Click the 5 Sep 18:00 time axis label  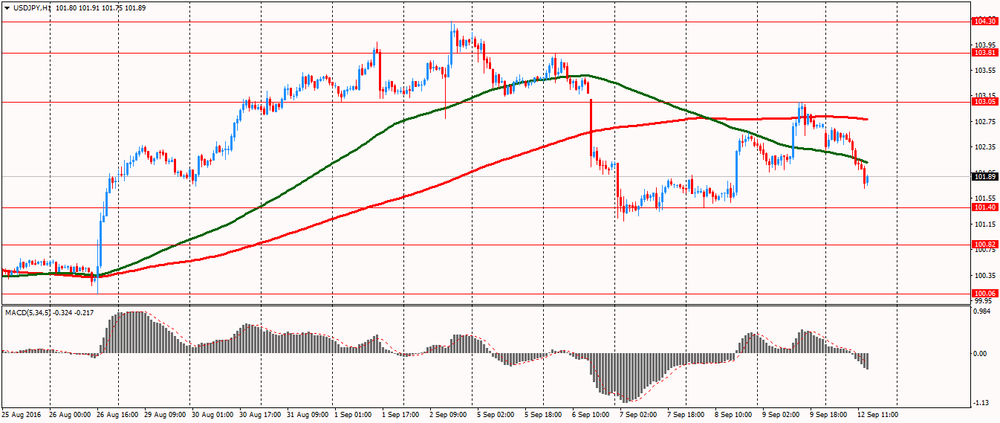541,413
